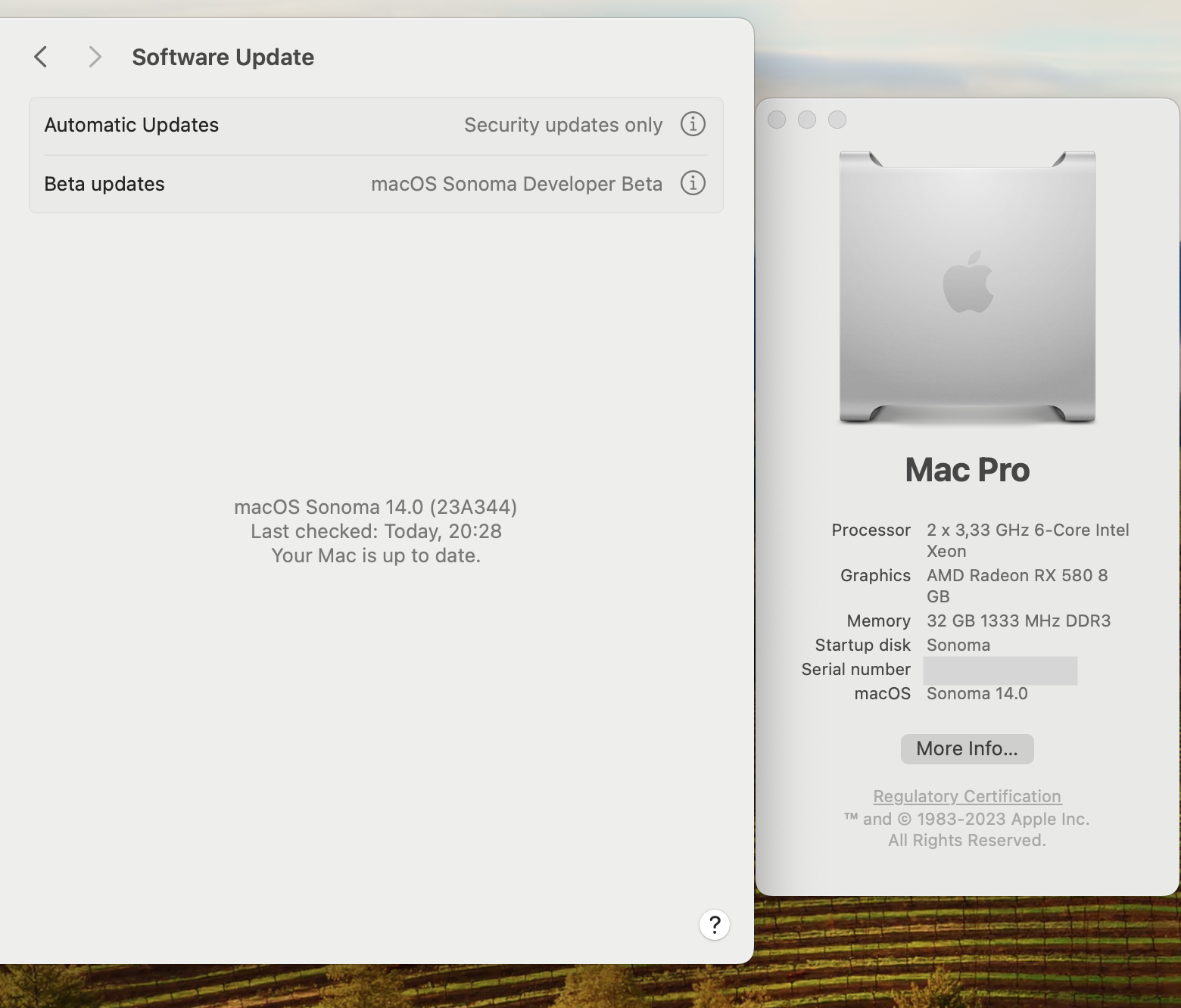The width and height of the screenshot is (1181, 1008).
Task: Go back with the left chevron
Action: pyautogui.click(x=41, y=57)
